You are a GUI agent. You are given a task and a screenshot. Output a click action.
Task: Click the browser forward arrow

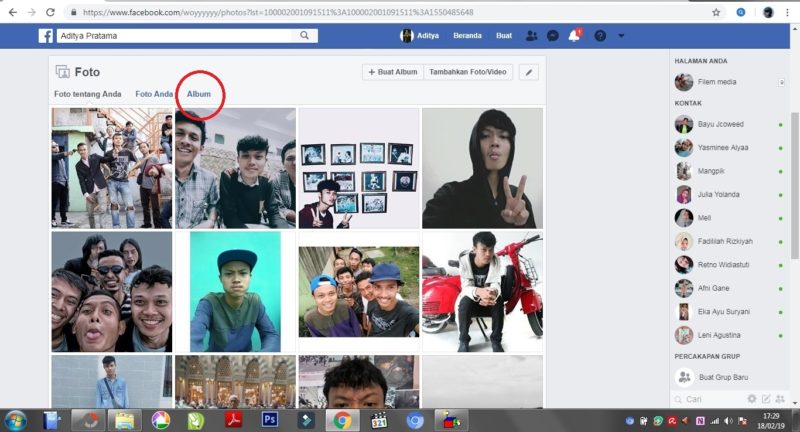(x=32, y=12)
